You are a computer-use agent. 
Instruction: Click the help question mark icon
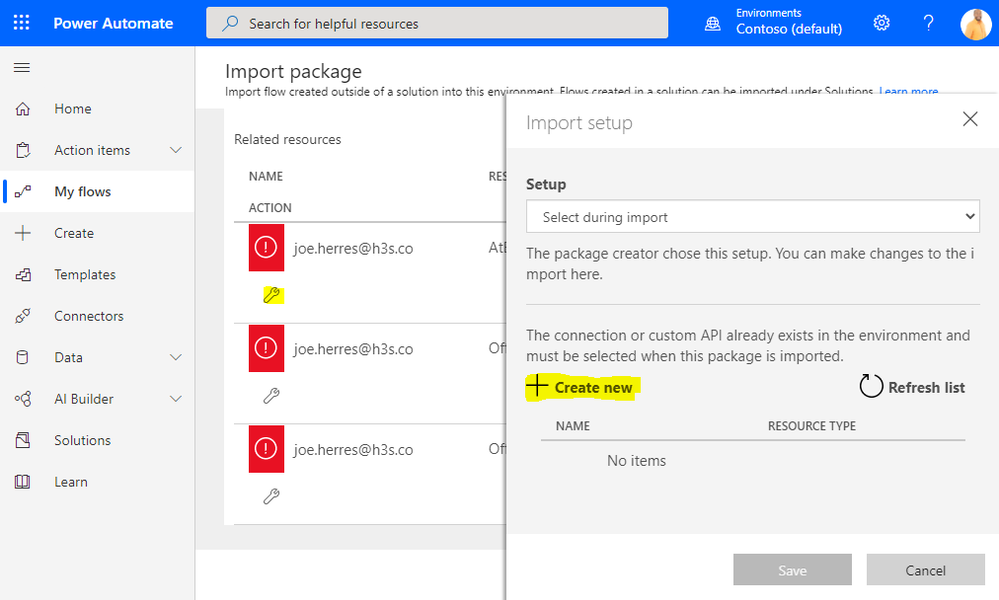928,23
